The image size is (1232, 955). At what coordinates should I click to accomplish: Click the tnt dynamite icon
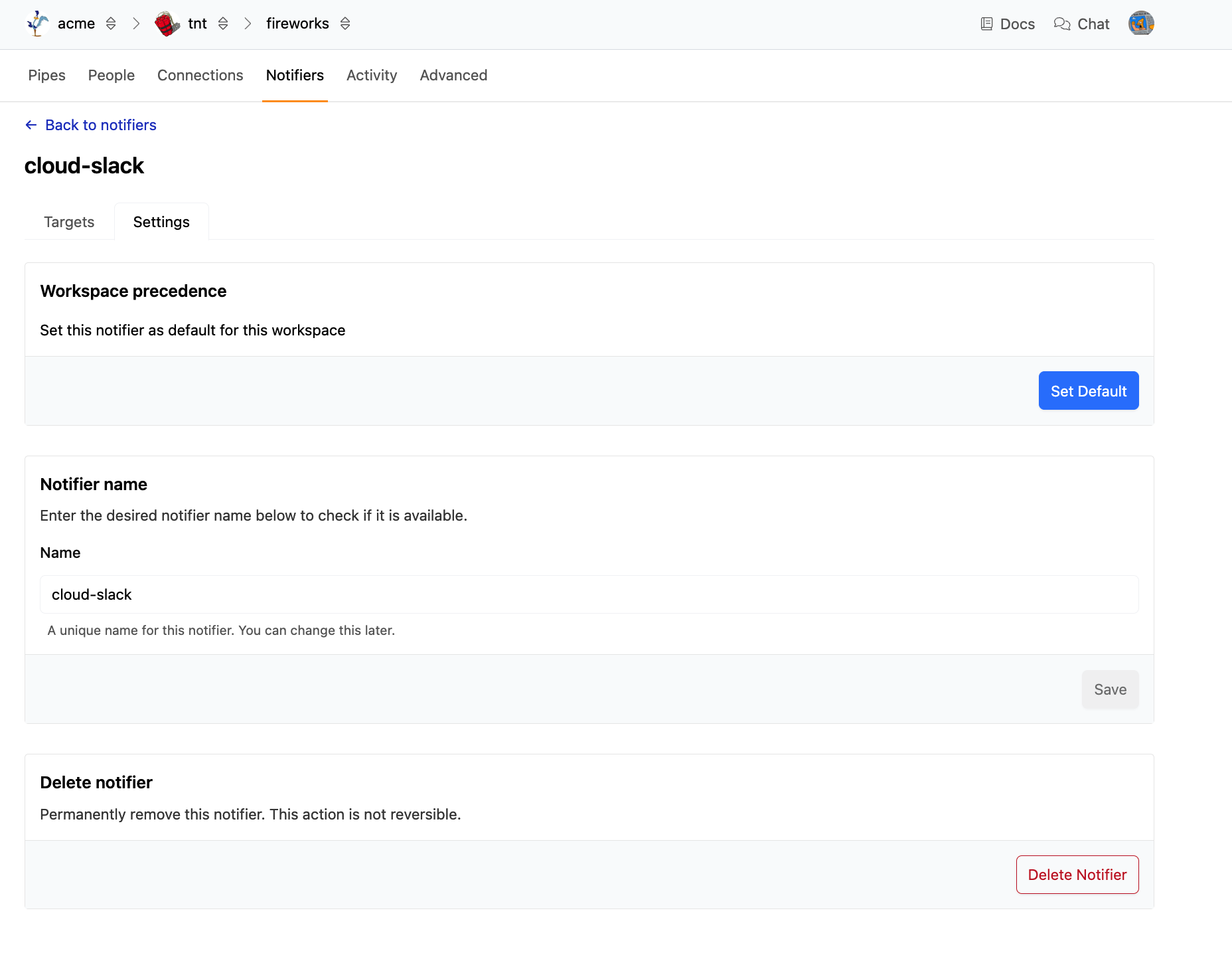[x=167, y=24]
